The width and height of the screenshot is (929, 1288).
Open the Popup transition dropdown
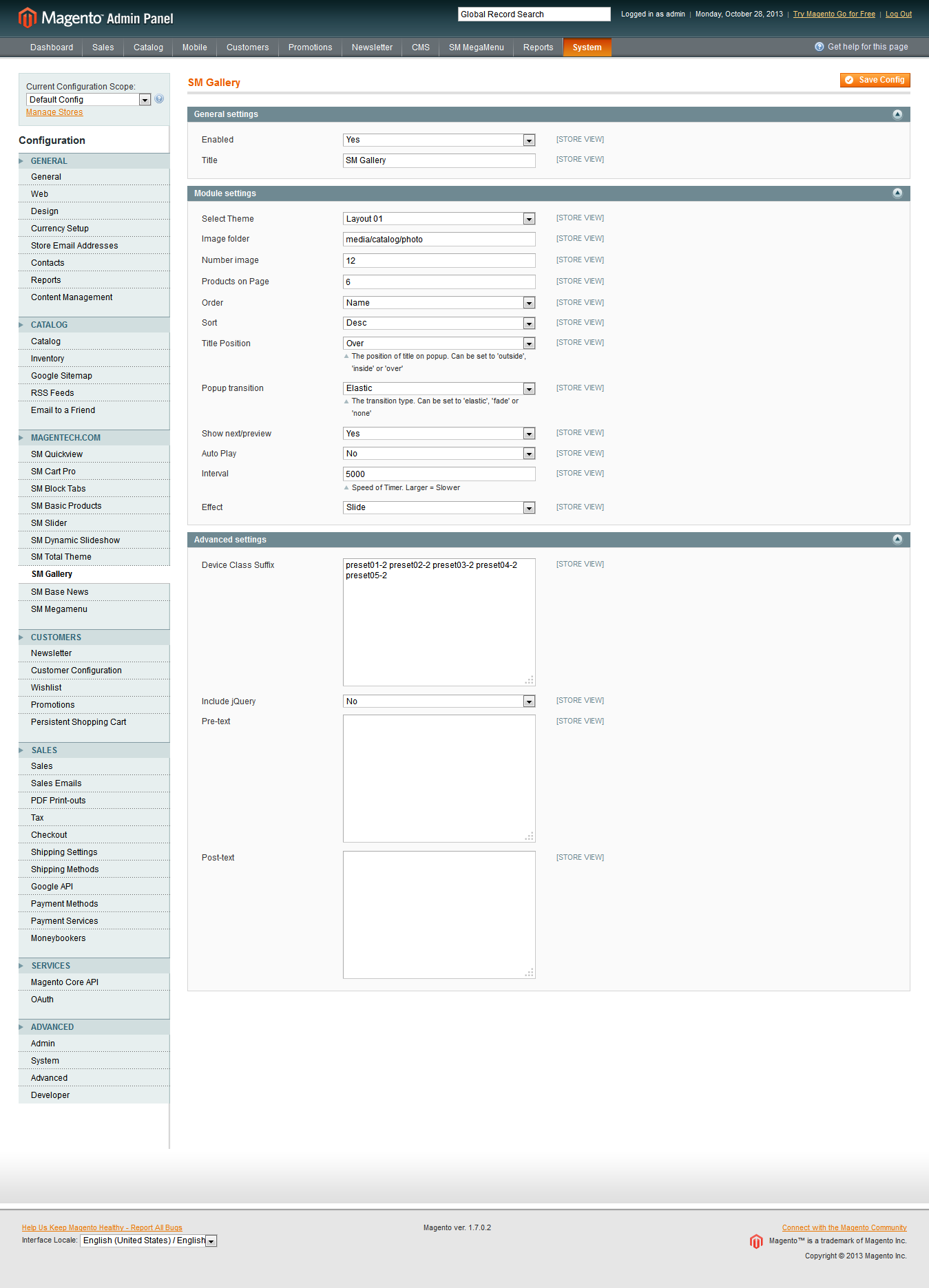(x=439, y=388)
